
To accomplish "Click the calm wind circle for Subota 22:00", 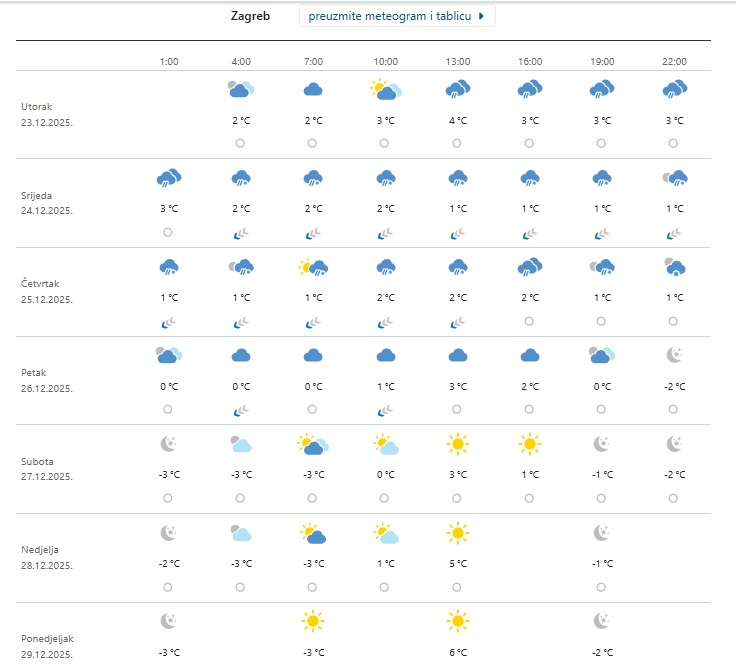I will pos(673,498).
